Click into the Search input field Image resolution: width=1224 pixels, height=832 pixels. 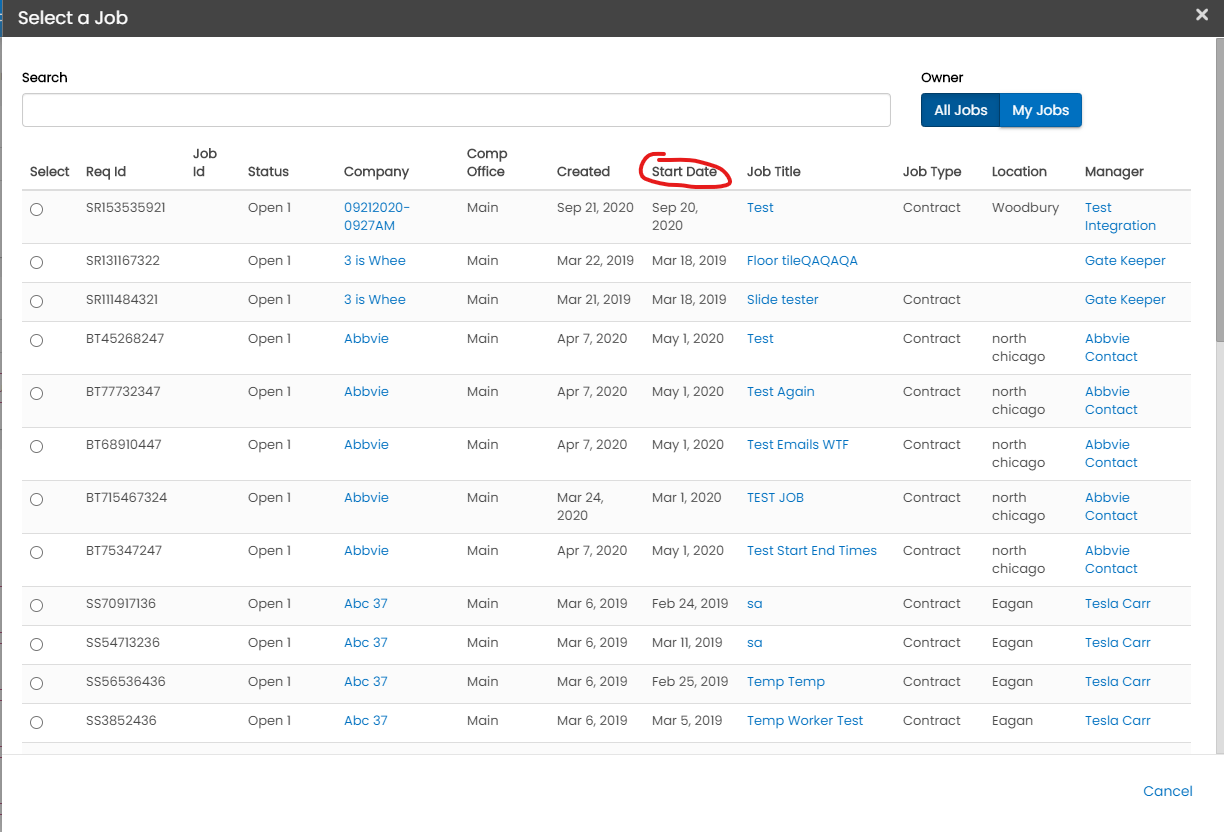point(456,110)
